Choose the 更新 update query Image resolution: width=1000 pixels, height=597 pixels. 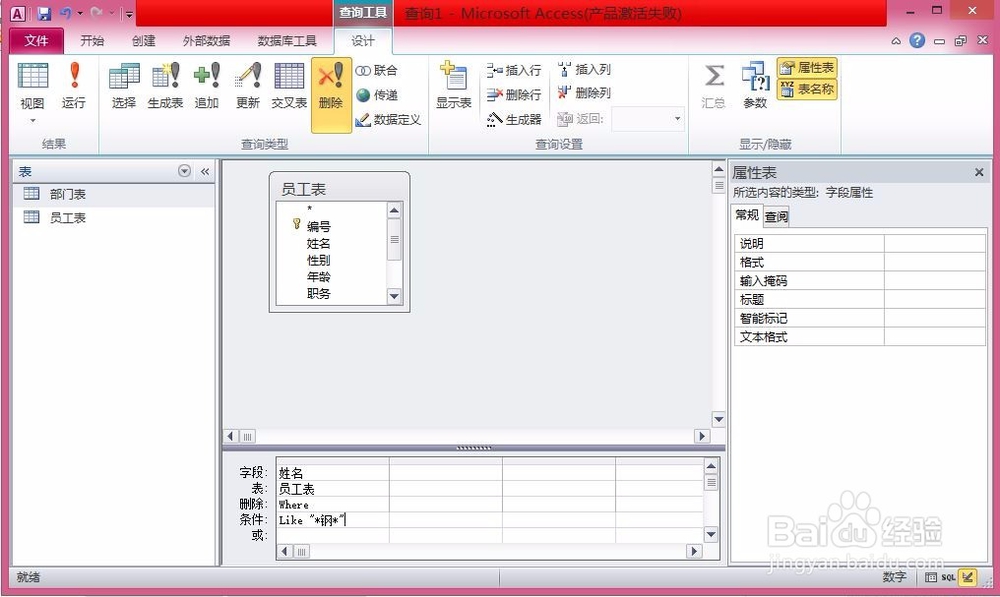pos(247,86)
